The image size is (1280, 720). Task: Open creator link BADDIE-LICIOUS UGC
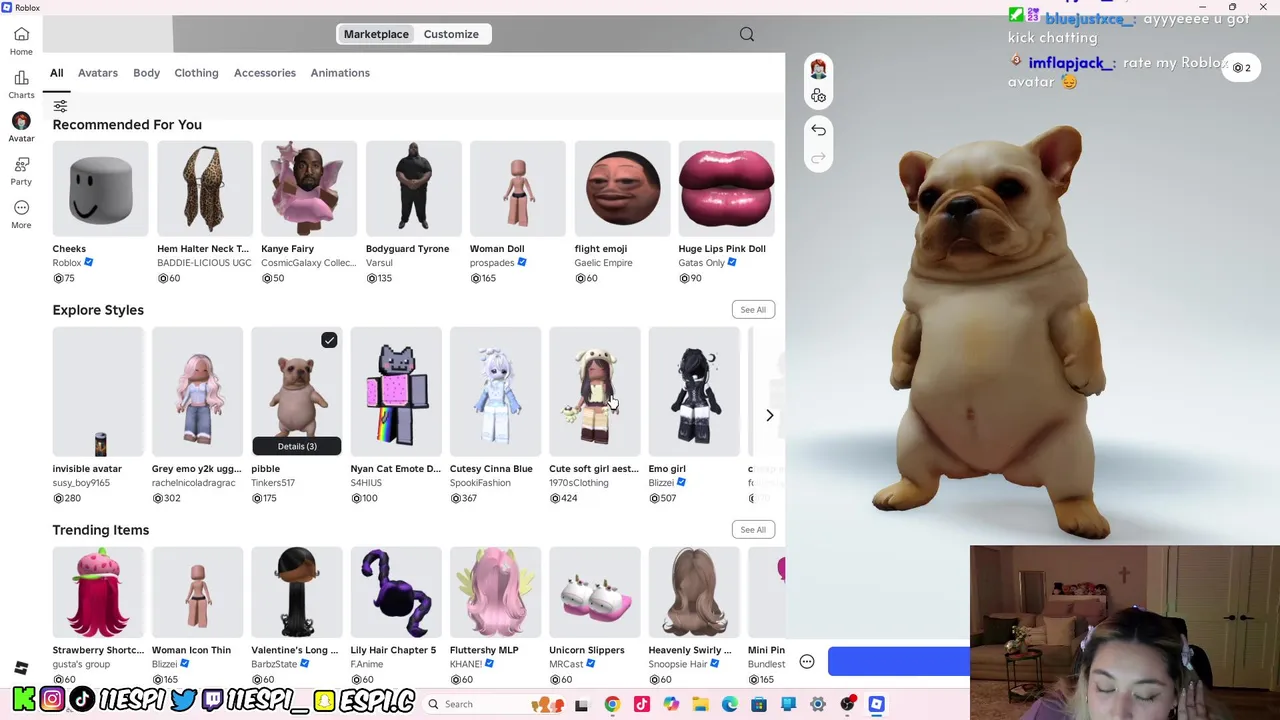[204, 263]
